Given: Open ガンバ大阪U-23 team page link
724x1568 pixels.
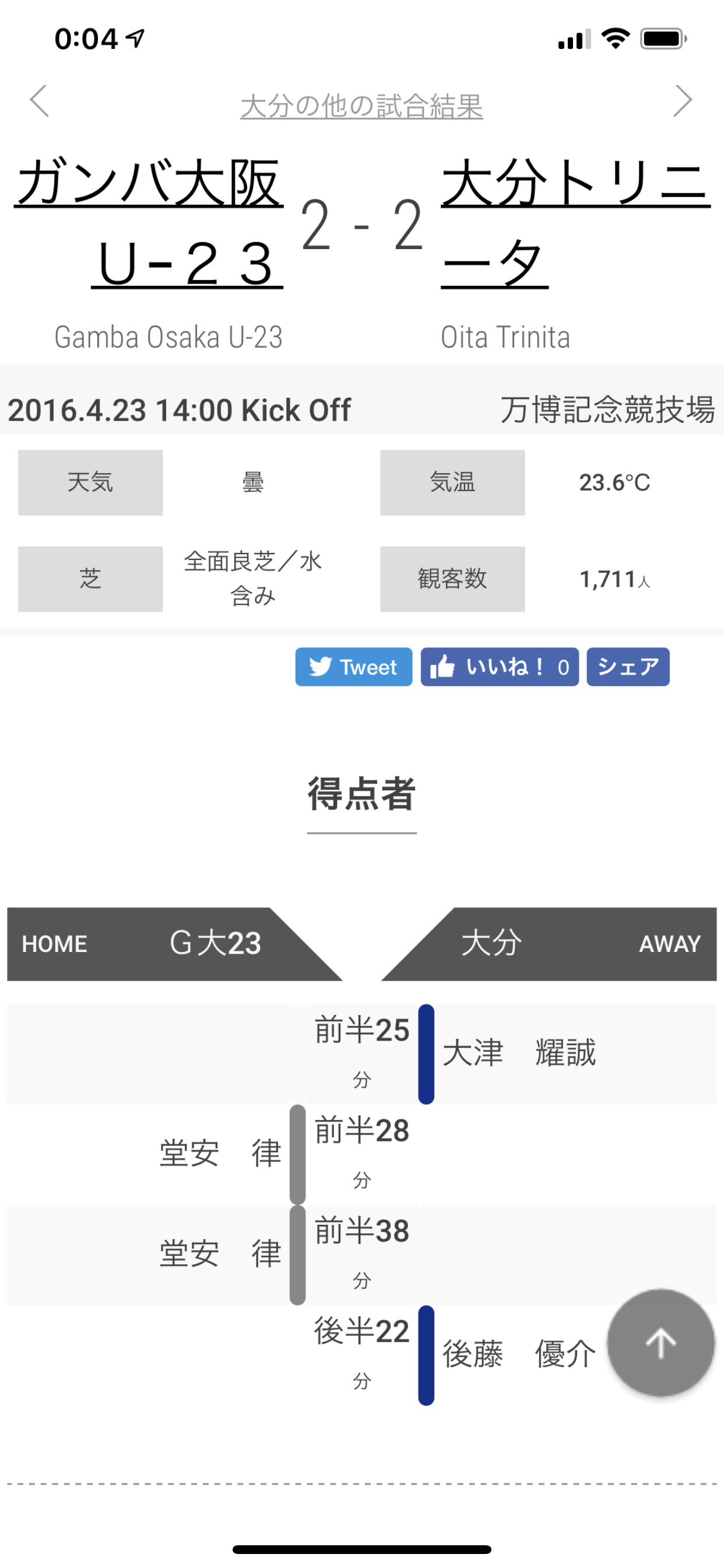Looking at the screenshot, I should (150, 222).
